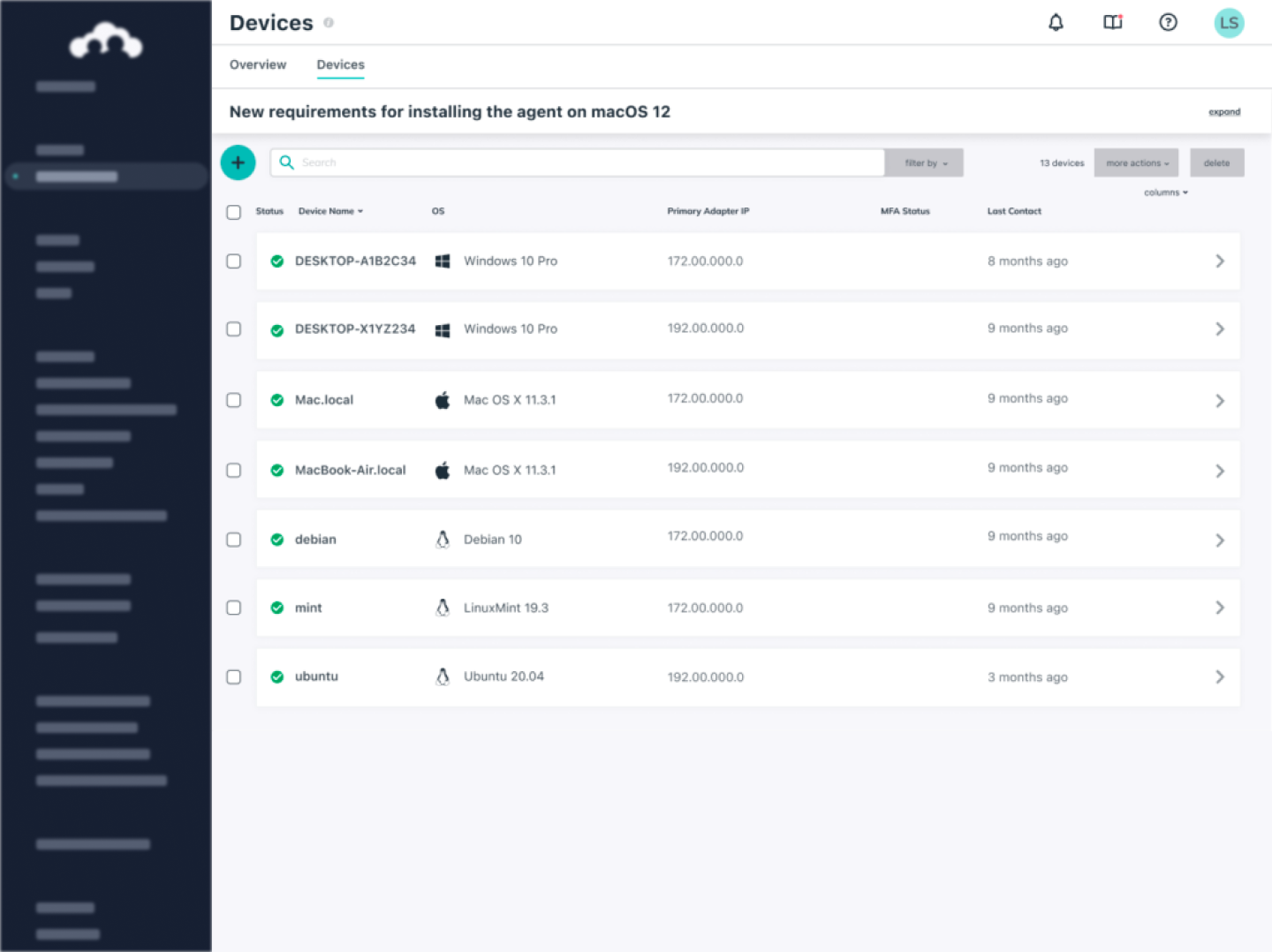Open the help icon in the top bar

[1168, 22]
